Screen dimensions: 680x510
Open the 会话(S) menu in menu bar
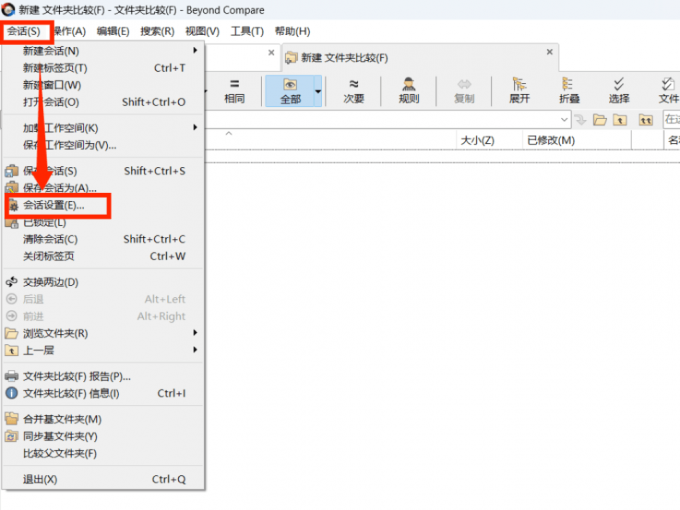(24, 31)
